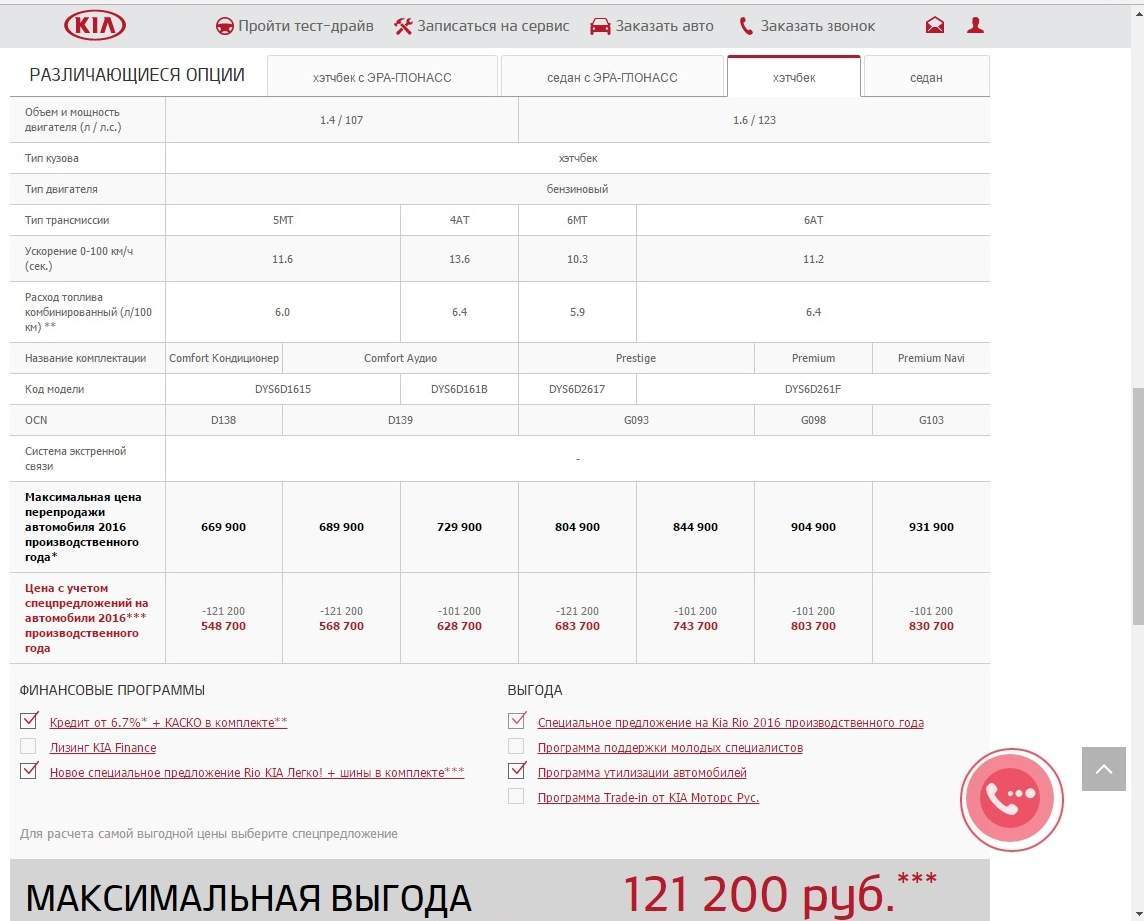Image resolution: width=1144 pixels, height=921 pixels.
Task: Open Заказать авто link
Action: pos(665,26)
